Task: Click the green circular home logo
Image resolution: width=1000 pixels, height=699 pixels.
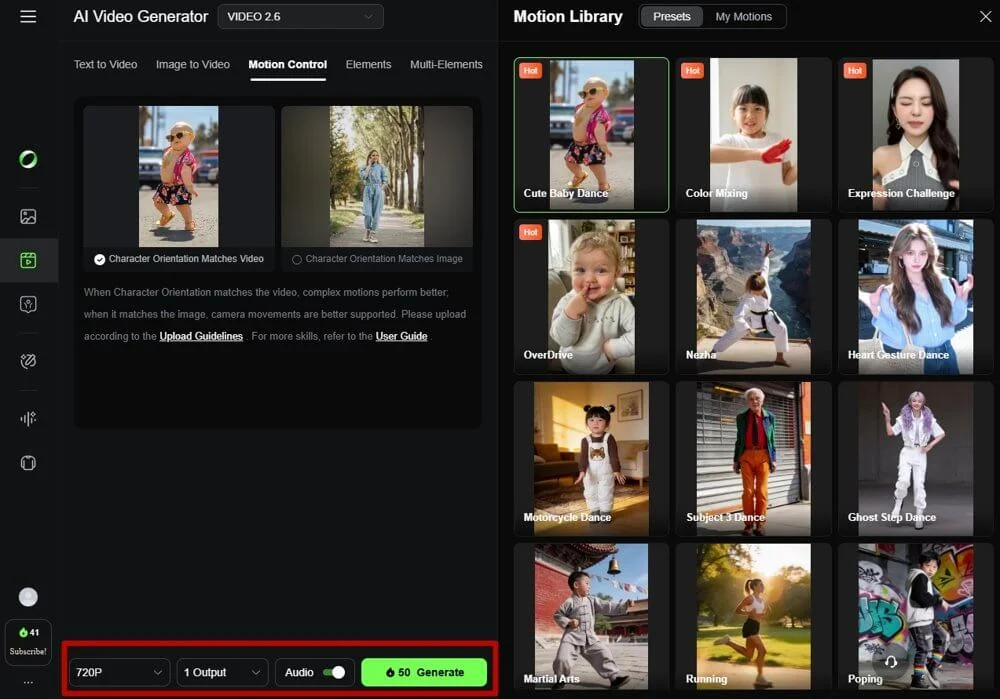Action: coord(28,159)
